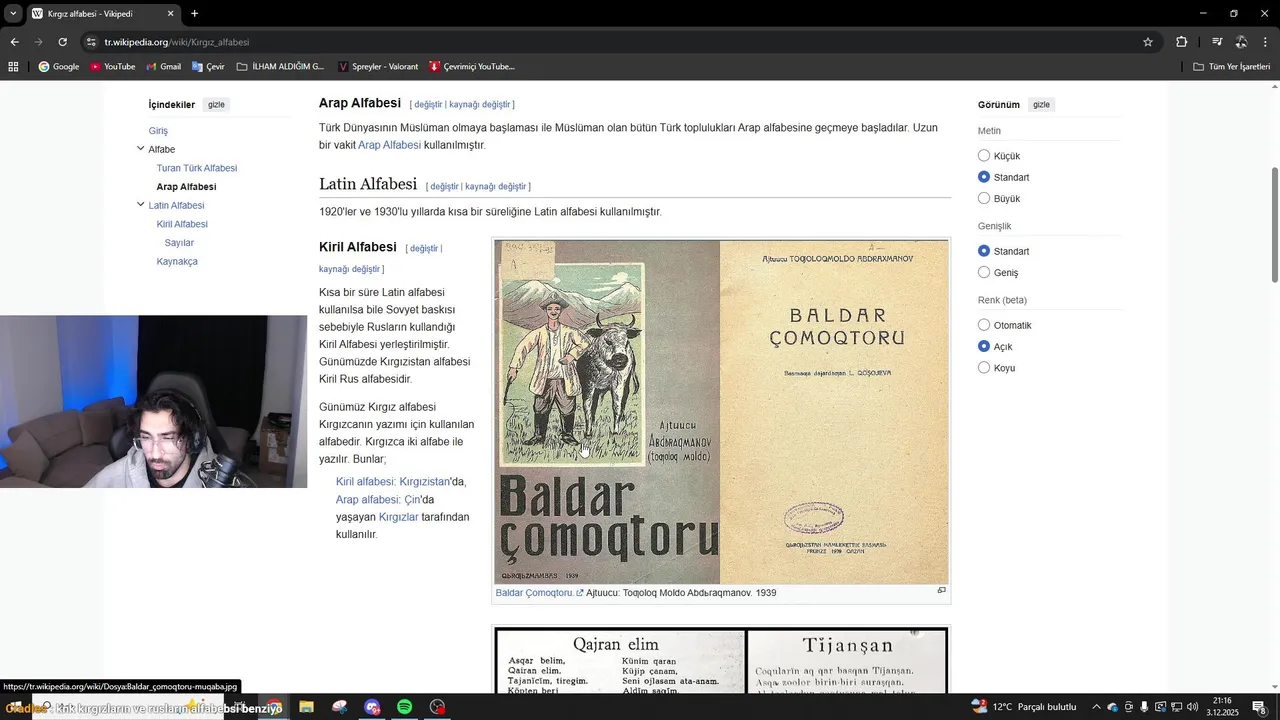Viewport: 1280px width, 720px height.
Task: Reload the page with the refresh icon
Action: (x=62, y=42)
